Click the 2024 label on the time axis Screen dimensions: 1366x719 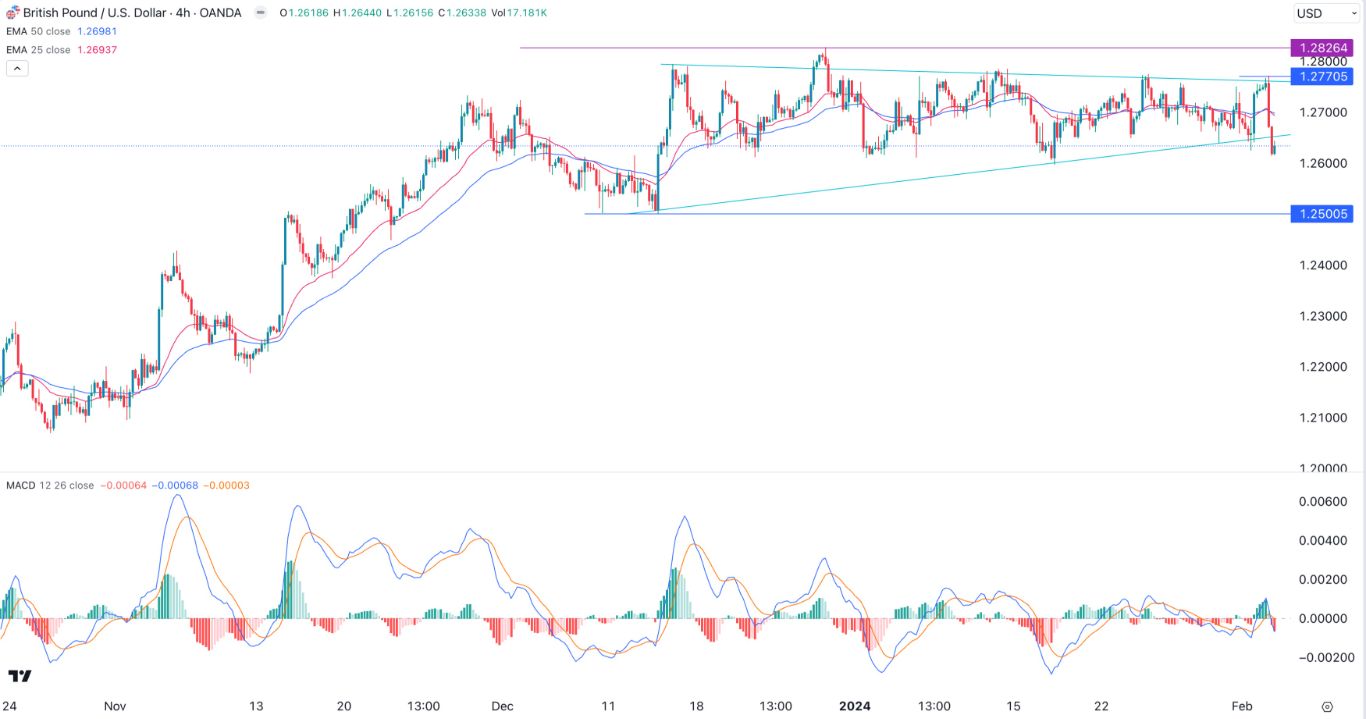855,706
